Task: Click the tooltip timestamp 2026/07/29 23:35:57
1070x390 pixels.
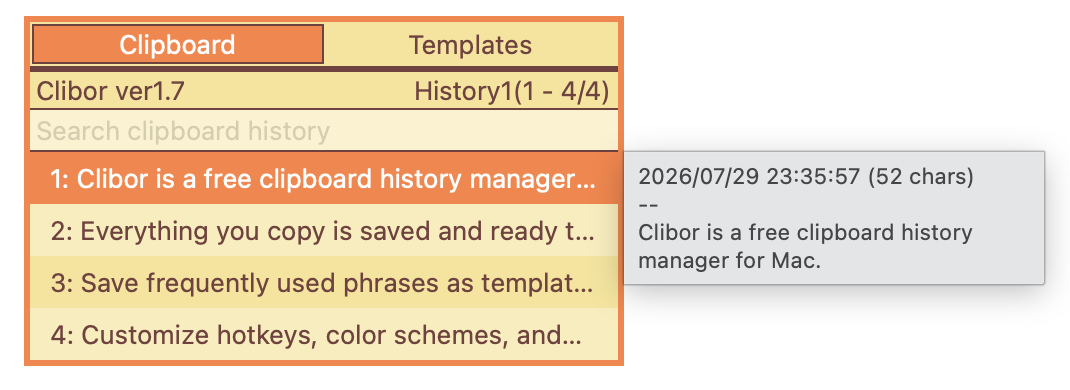Action: tap(751, 177)
